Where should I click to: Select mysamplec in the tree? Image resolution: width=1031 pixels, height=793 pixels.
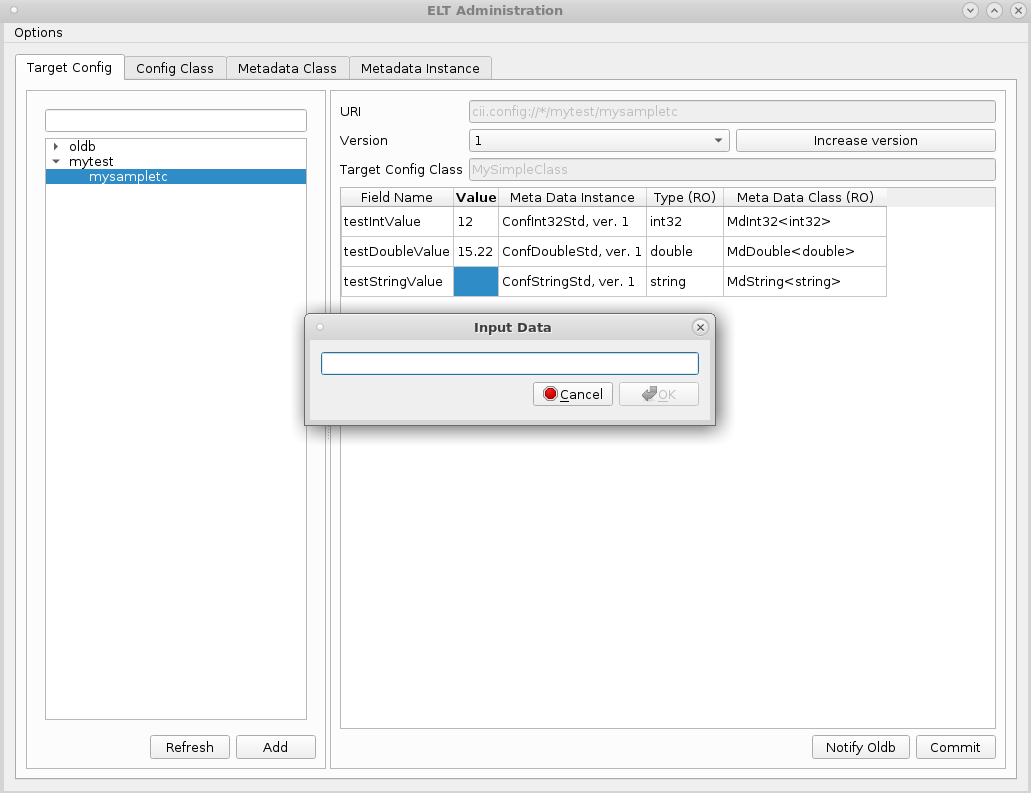[x=127, y=177]
